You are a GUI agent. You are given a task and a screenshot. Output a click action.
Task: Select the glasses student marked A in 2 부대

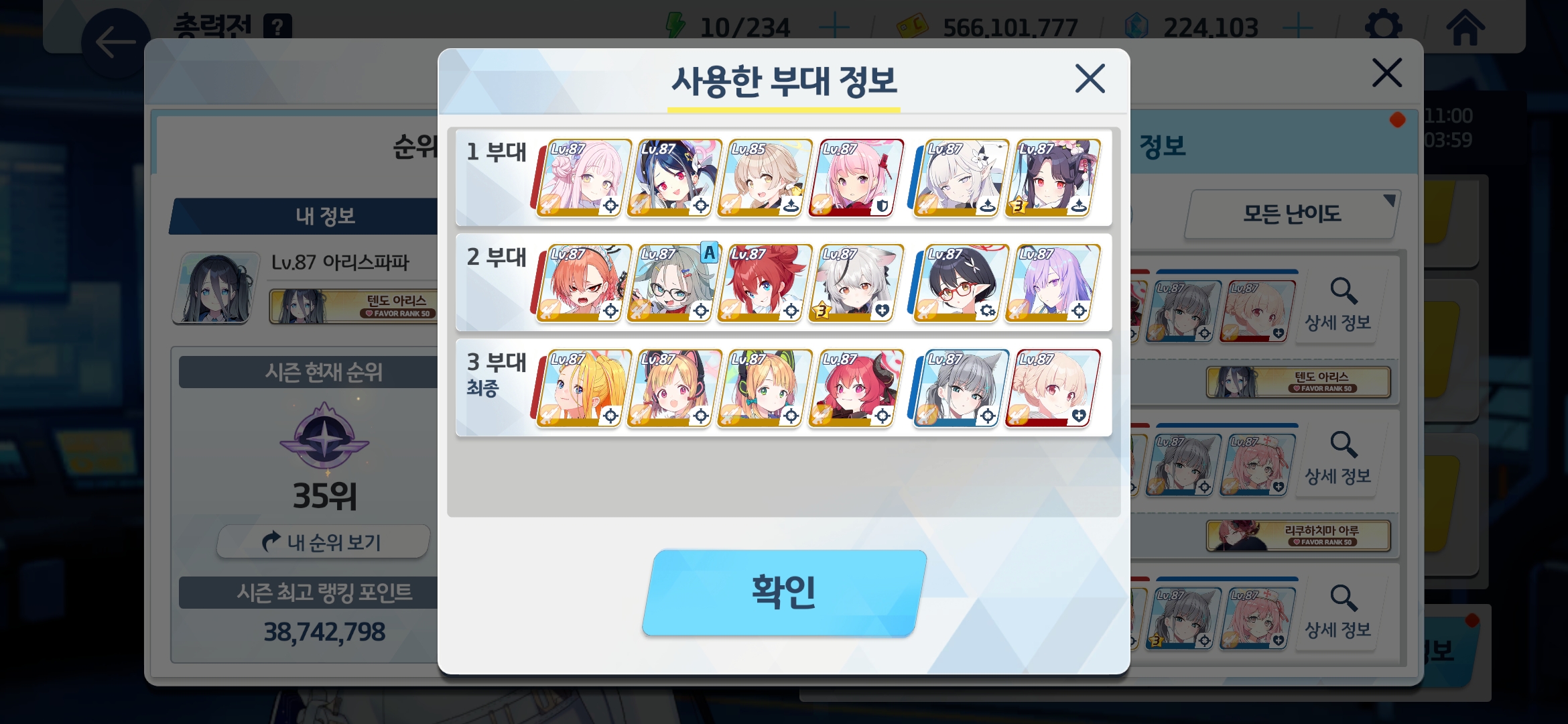tap(673, 283)
